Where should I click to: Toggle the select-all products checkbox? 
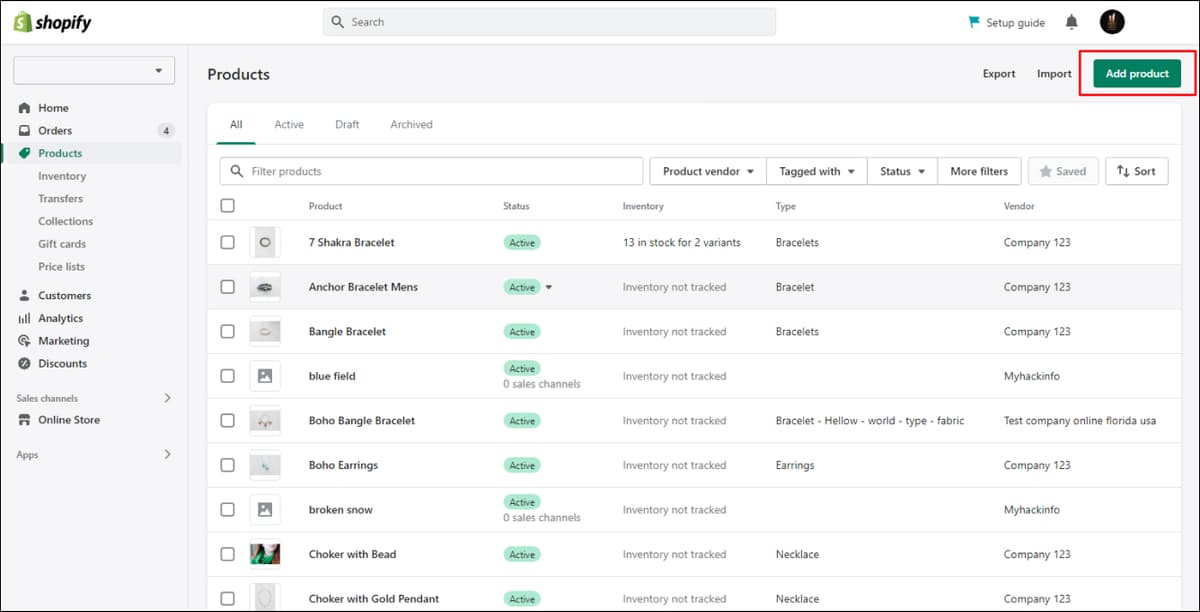pyautogui.click(x=227, y=205)
